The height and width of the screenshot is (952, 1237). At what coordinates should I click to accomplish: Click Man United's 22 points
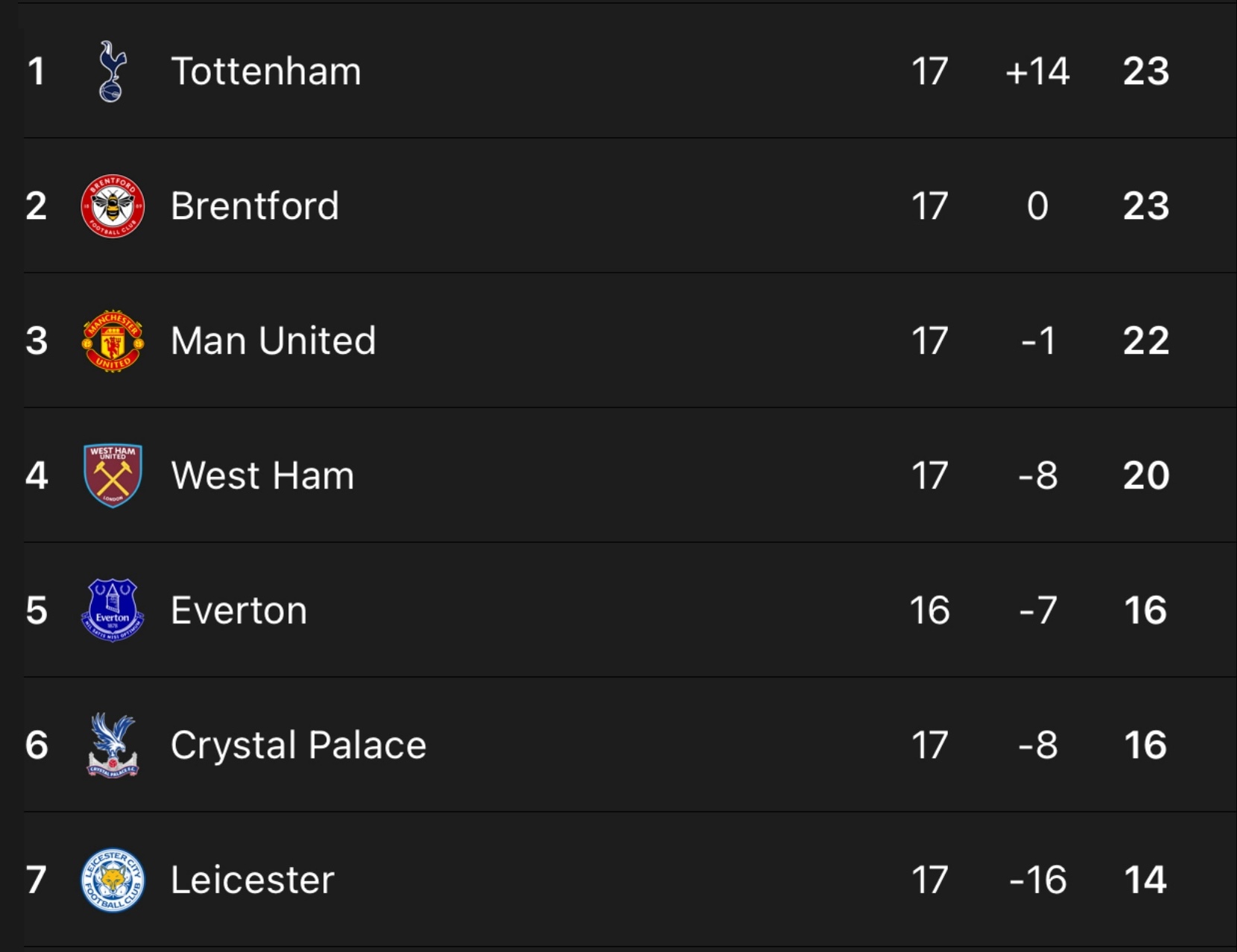point(1146,341)
